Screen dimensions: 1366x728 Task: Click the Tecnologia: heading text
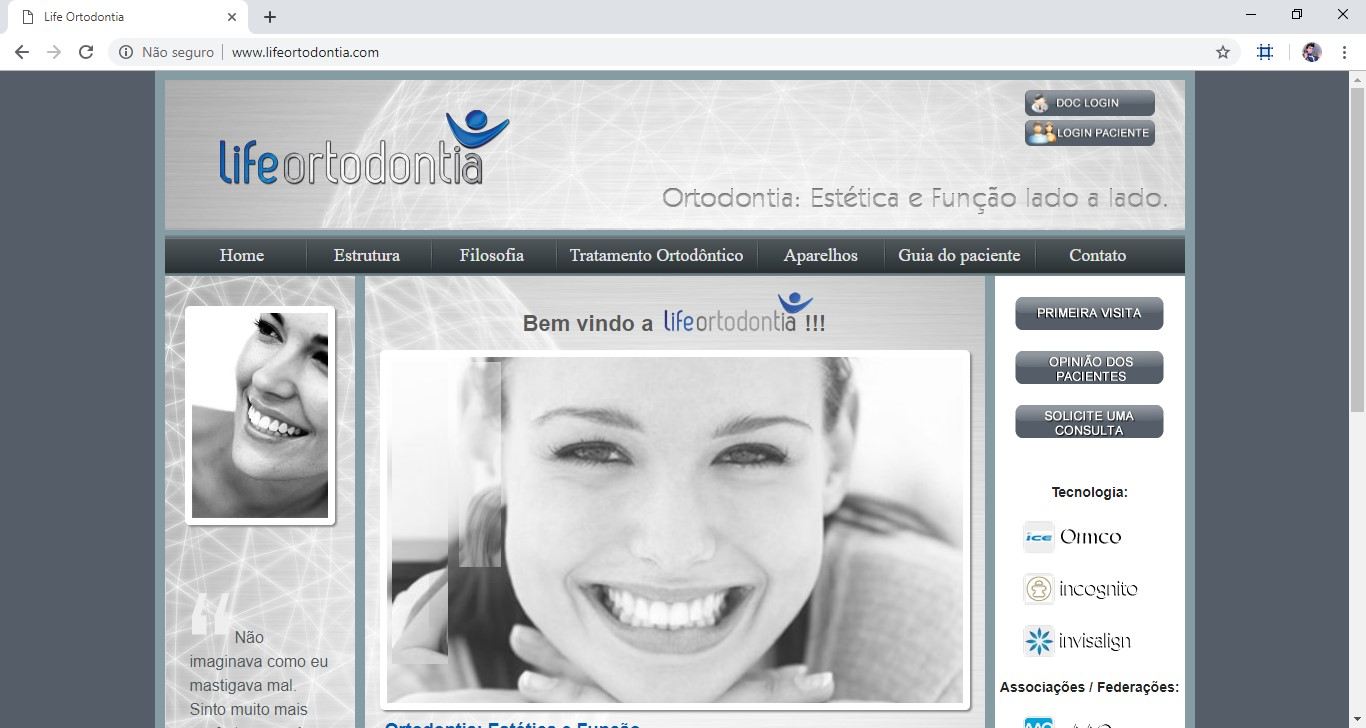(1089, 492)
